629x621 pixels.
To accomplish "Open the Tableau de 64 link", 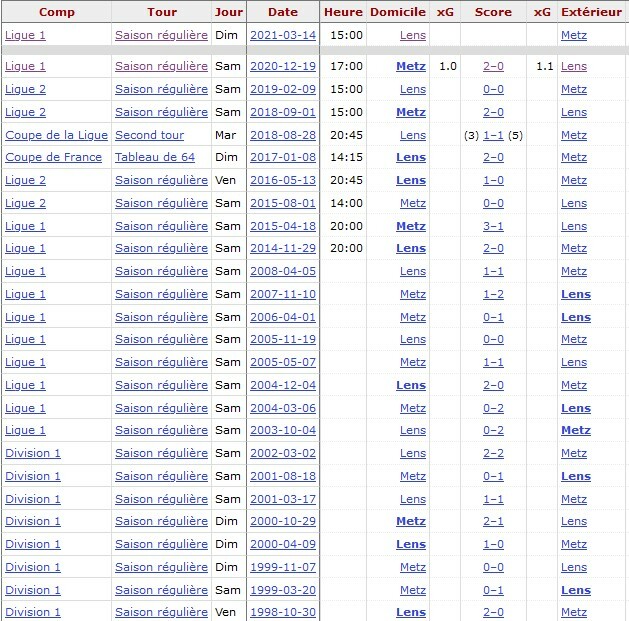I will [155, 157].
